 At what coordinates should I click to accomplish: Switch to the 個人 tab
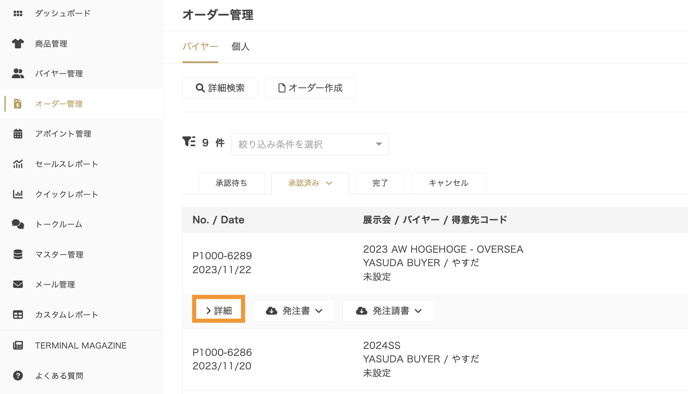(240, 47)
